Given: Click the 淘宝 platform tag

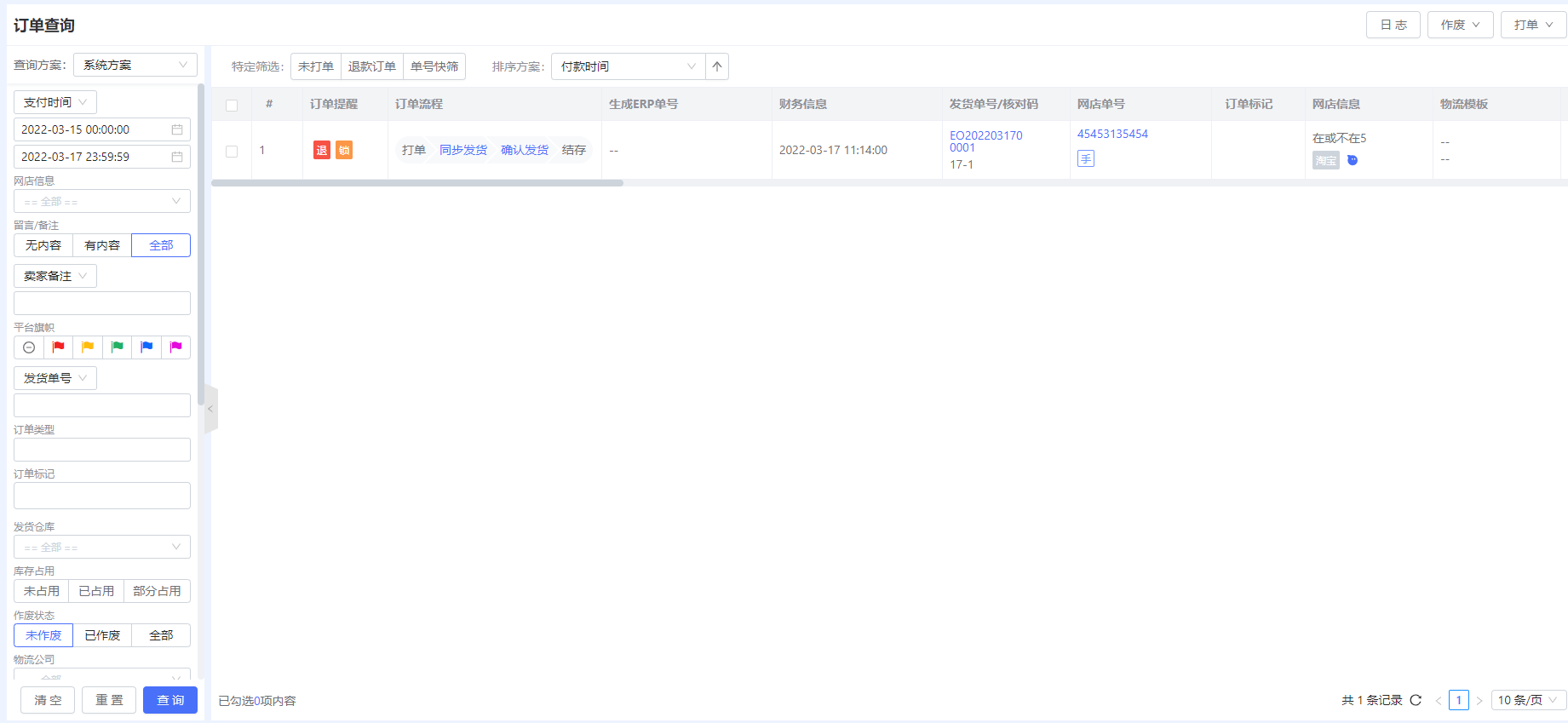Looking at the screenshot, I should (1326, 160).
